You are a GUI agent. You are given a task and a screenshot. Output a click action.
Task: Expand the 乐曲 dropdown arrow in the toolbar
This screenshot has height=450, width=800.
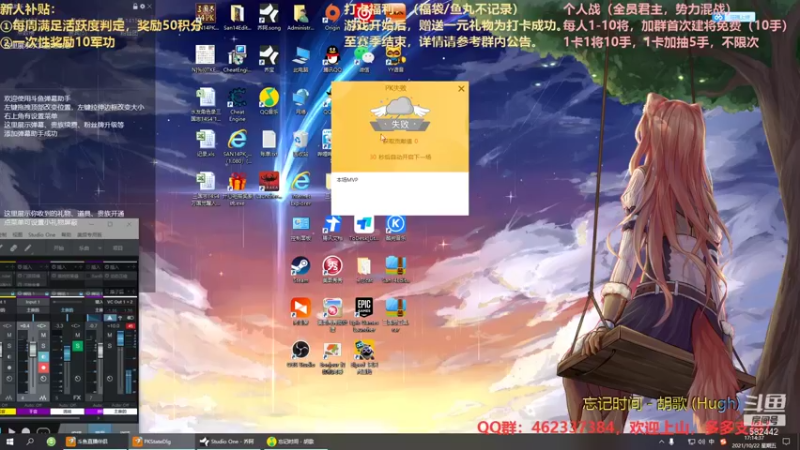[x=100, y=248]
